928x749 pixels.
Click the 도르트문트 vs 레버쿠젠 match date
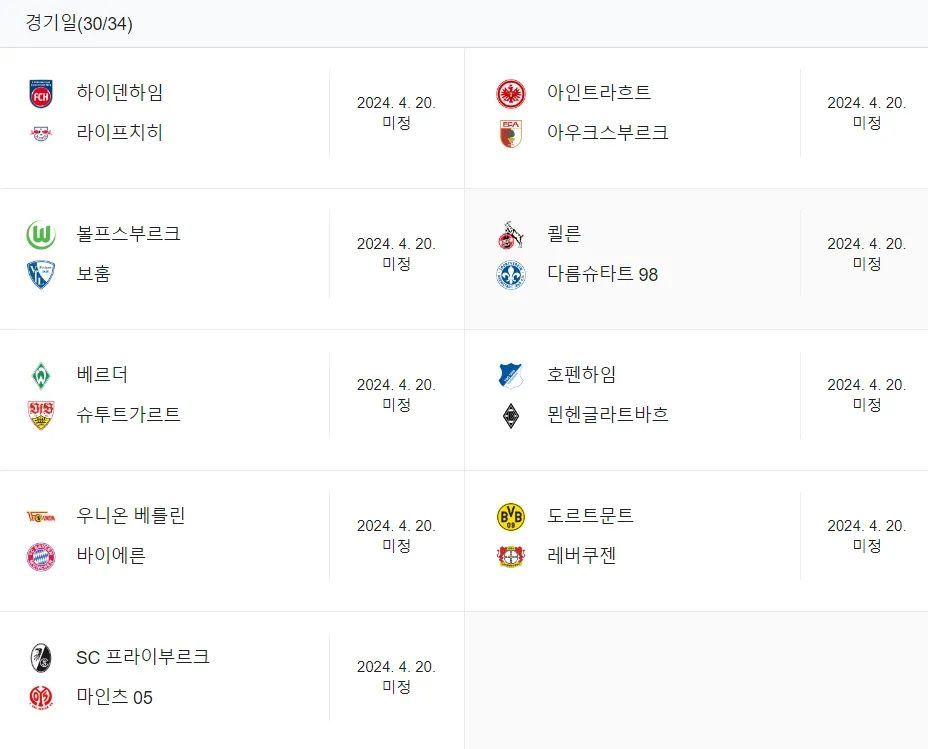(x=866, y=535)
